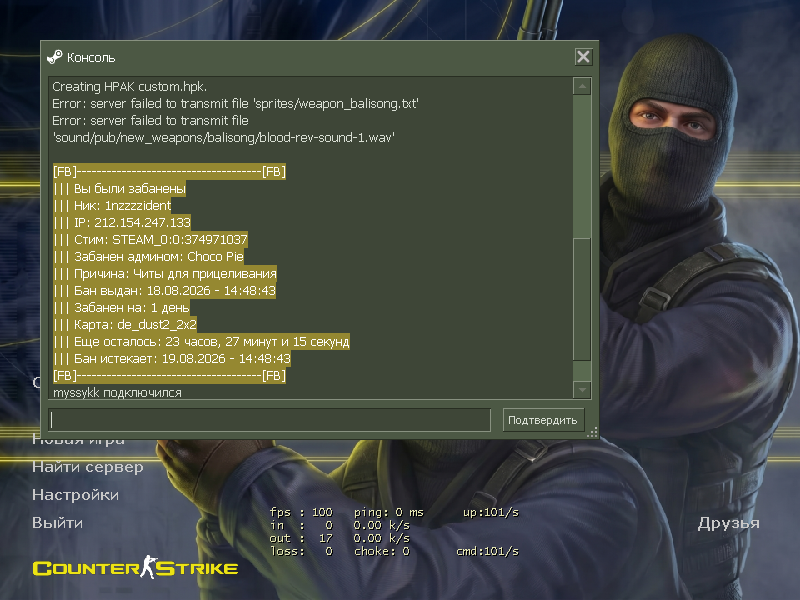The image size is (800, 600).
Task: Click the 'cmd:101/s' readout
Action: (x=487, y=552)
